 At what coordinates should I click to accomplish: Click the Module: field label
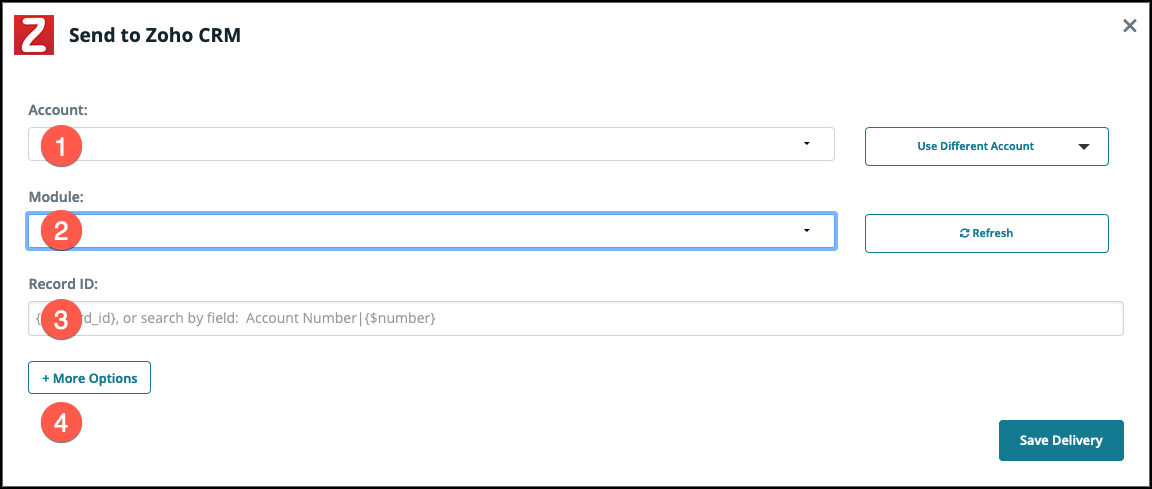tap(56, 198)
